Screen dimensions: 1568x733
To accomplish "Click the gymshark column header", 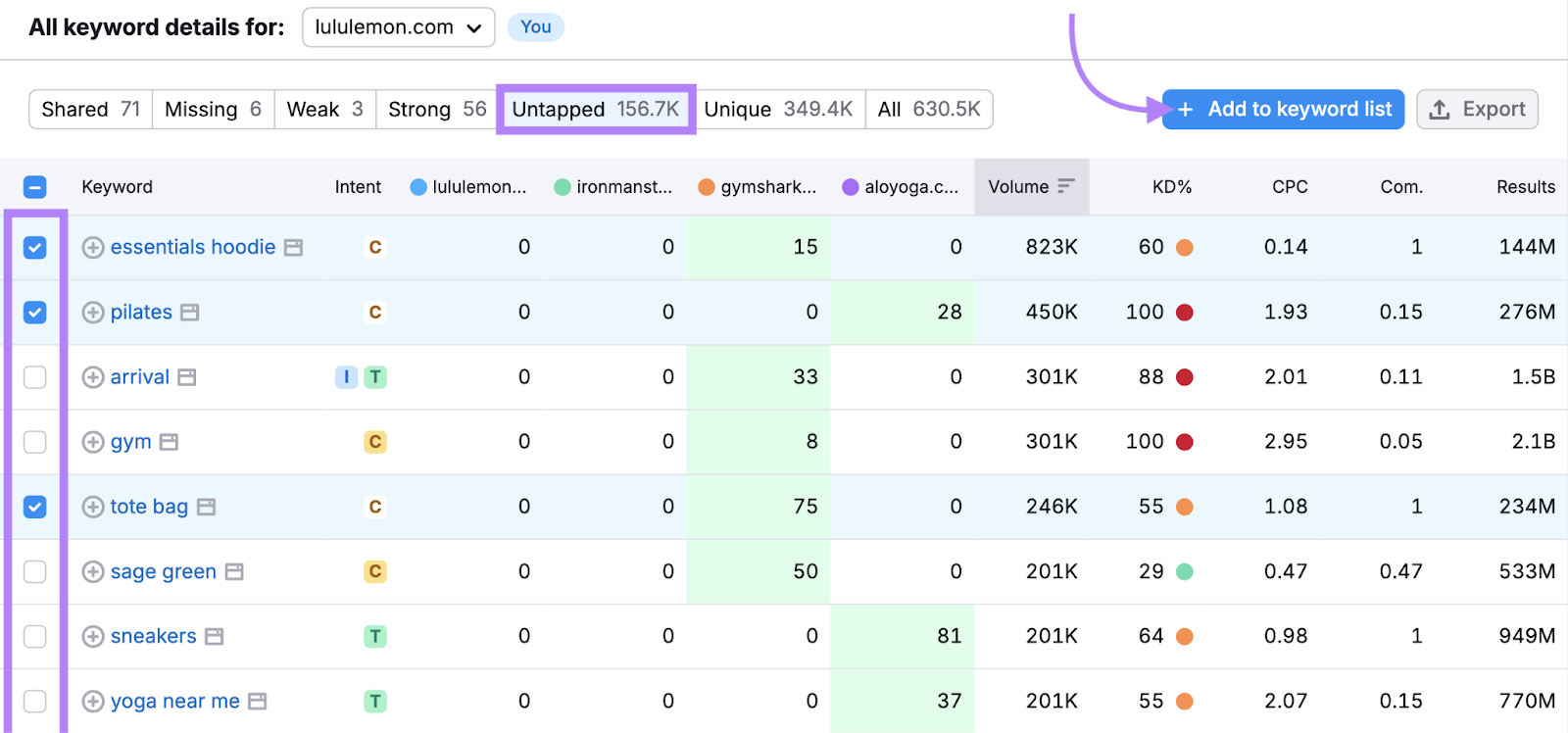I will (758, 186).
